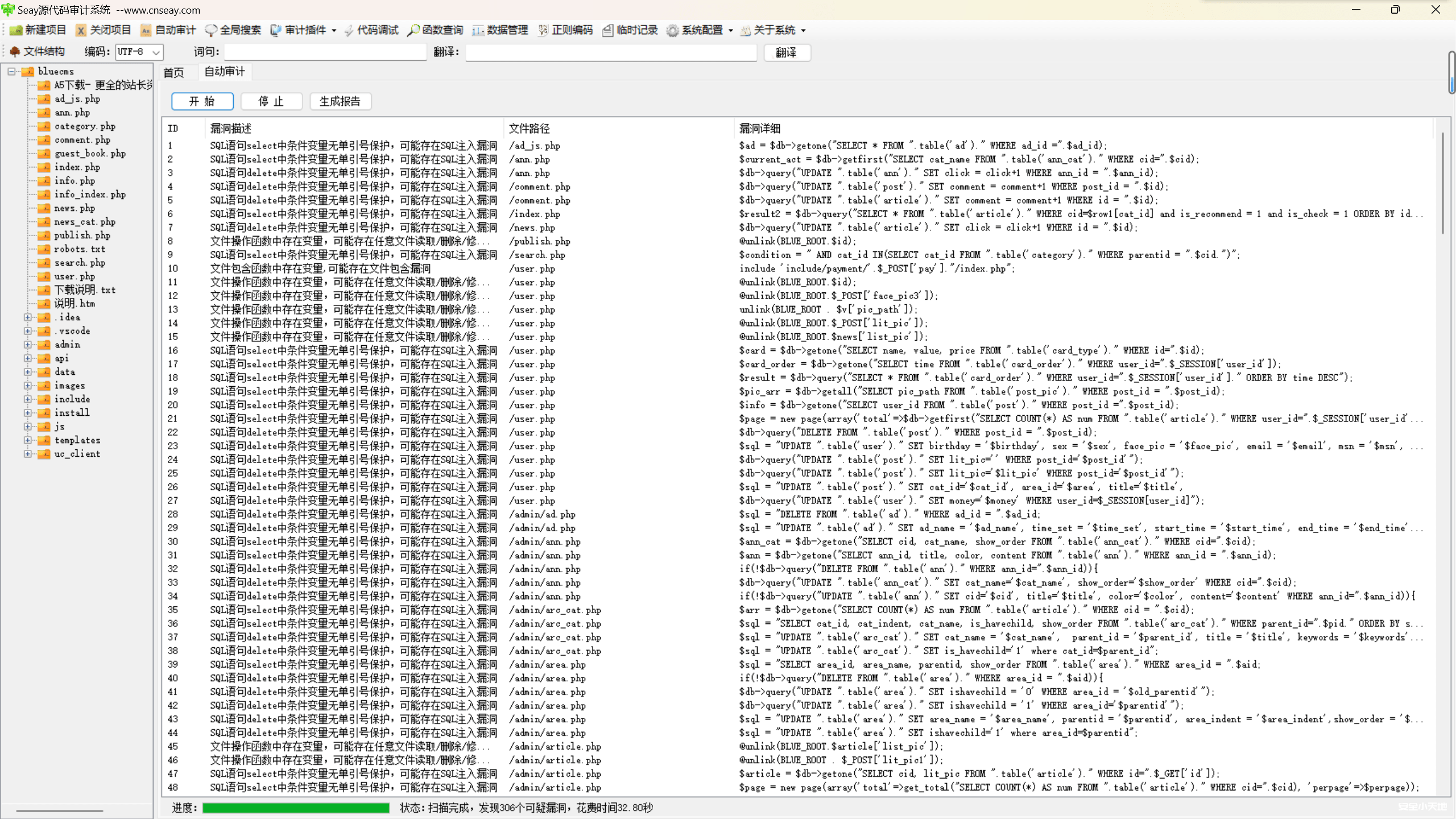The height and width of the screenshot is (819, 1456).
Task: Open the UTF-8 encoding combo box
Action: point(155,52)
